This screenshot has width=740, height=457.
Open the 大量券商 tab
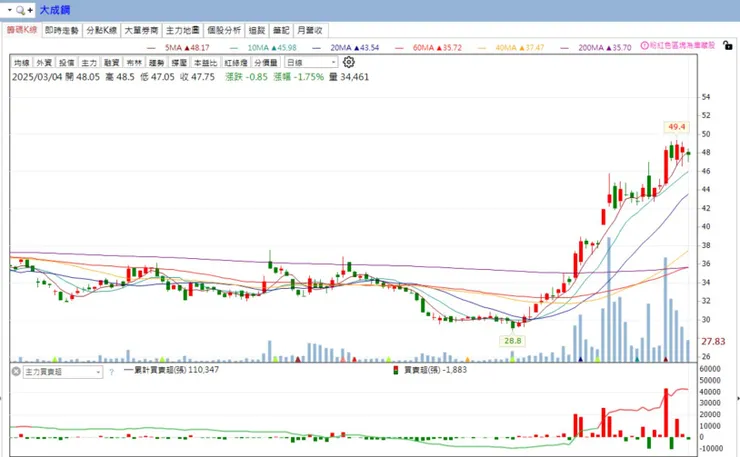(x=141, y=30)
